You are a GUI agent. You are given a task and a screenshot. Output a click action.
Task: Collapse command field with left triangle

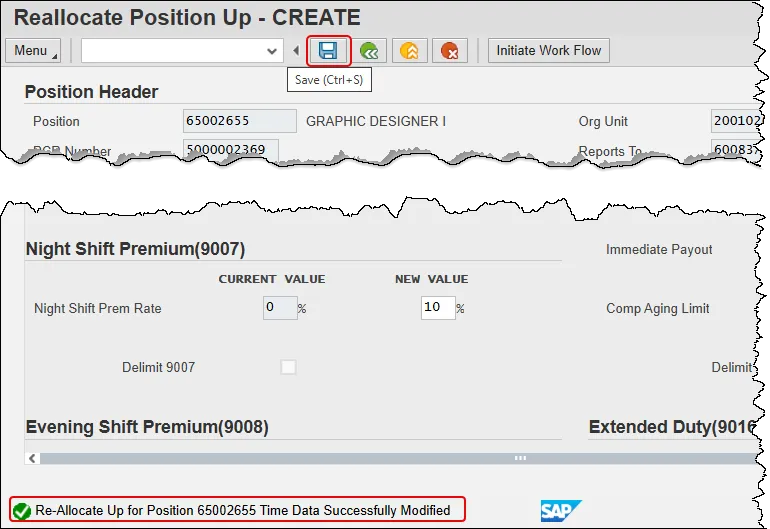(296, 51)
